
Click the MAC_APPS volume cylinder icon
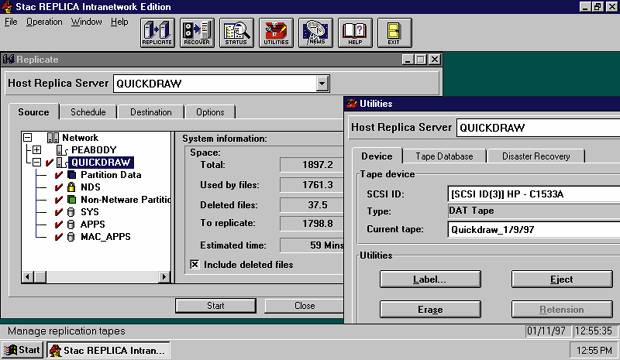71,237
